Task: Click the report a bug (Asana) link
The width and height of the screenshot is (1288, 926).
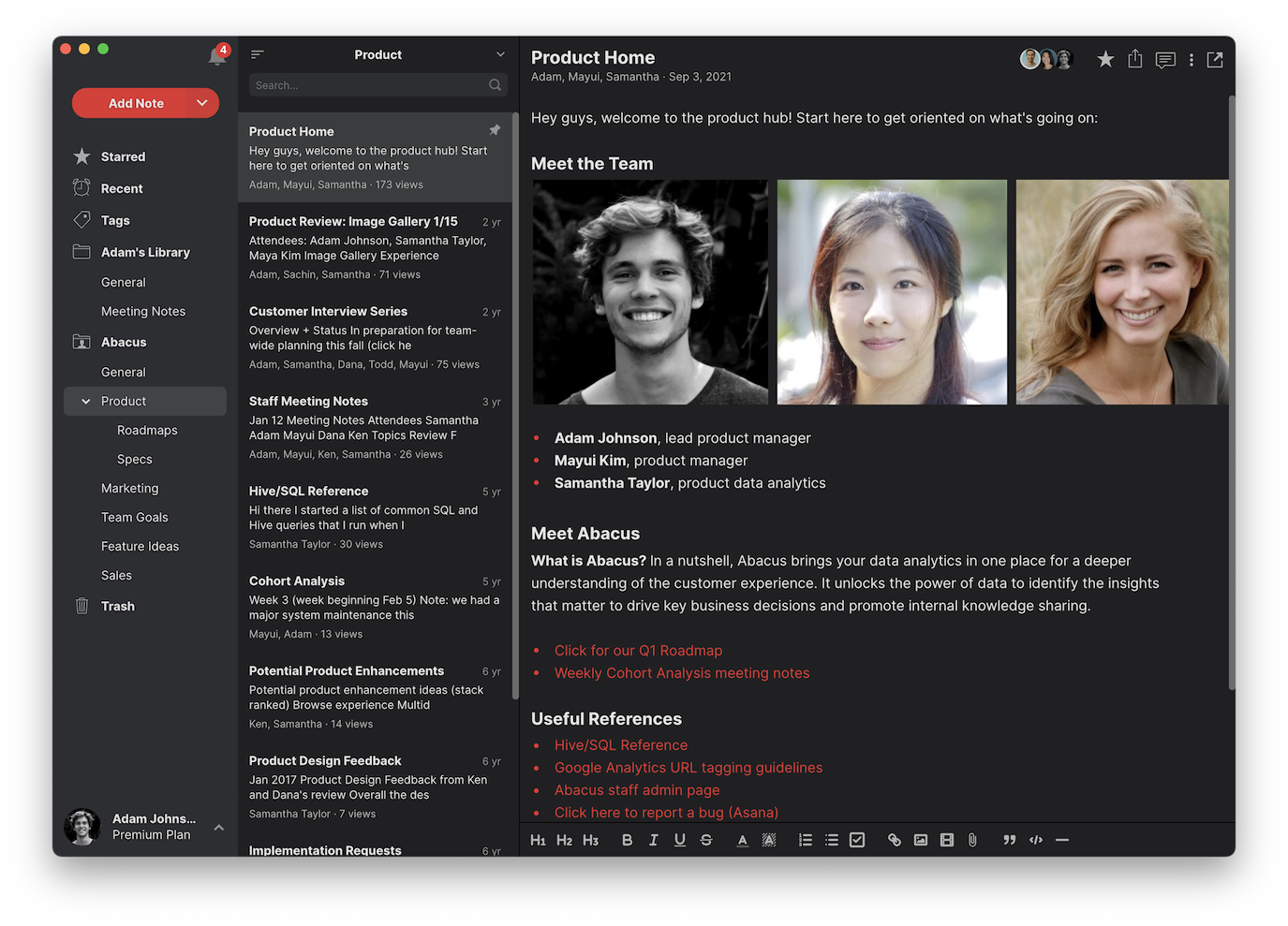Action: click(x=666, y=813)
